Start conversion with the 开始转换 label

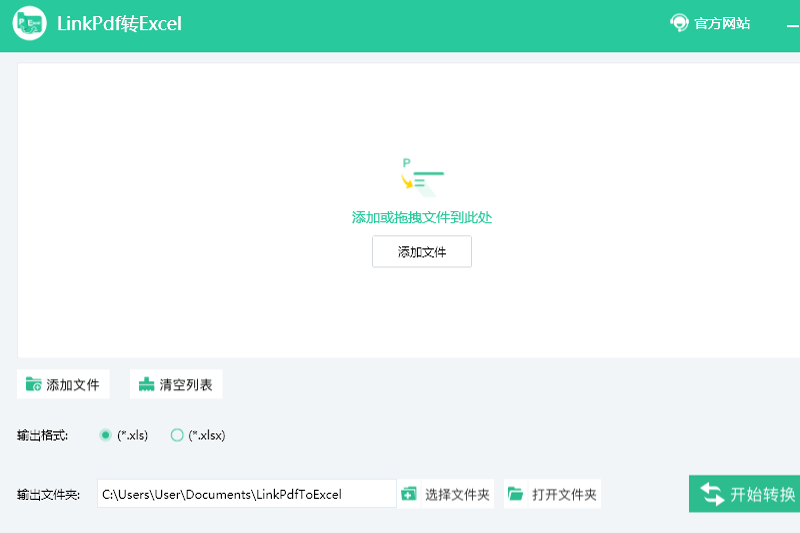pyautogui.click(x=762, y=494)
